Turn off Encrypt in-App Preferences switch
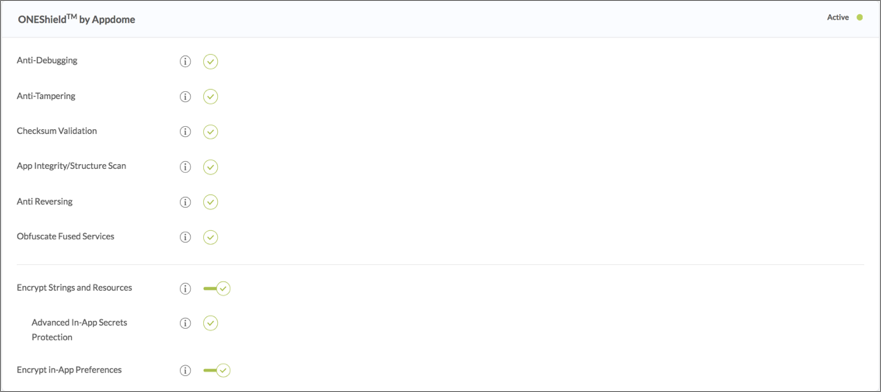The width and height of the screenshot is (881, 392). click(217, 371)
